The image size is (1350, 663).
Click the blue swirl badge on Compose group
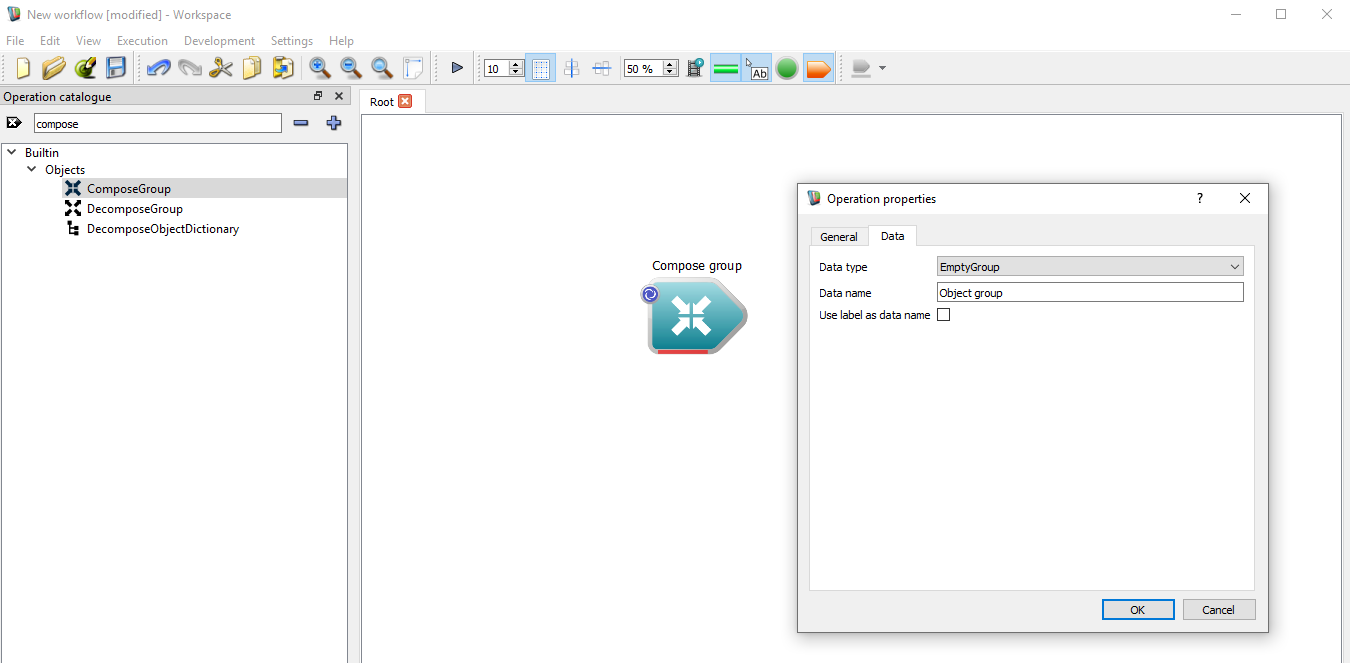pos(649,294)
